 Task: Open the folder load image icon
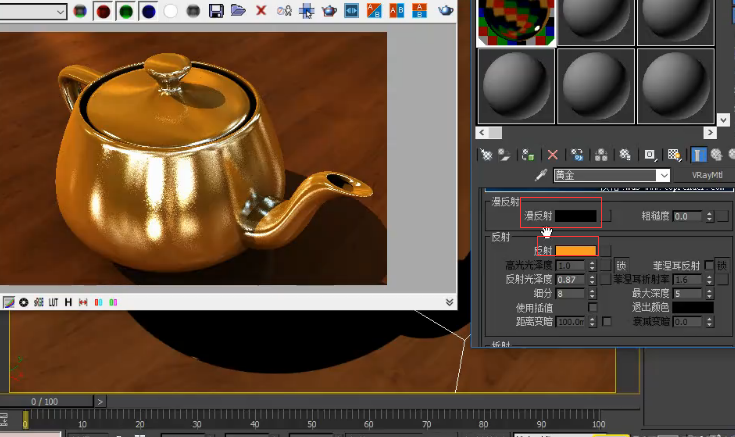(x=238, y=10)
